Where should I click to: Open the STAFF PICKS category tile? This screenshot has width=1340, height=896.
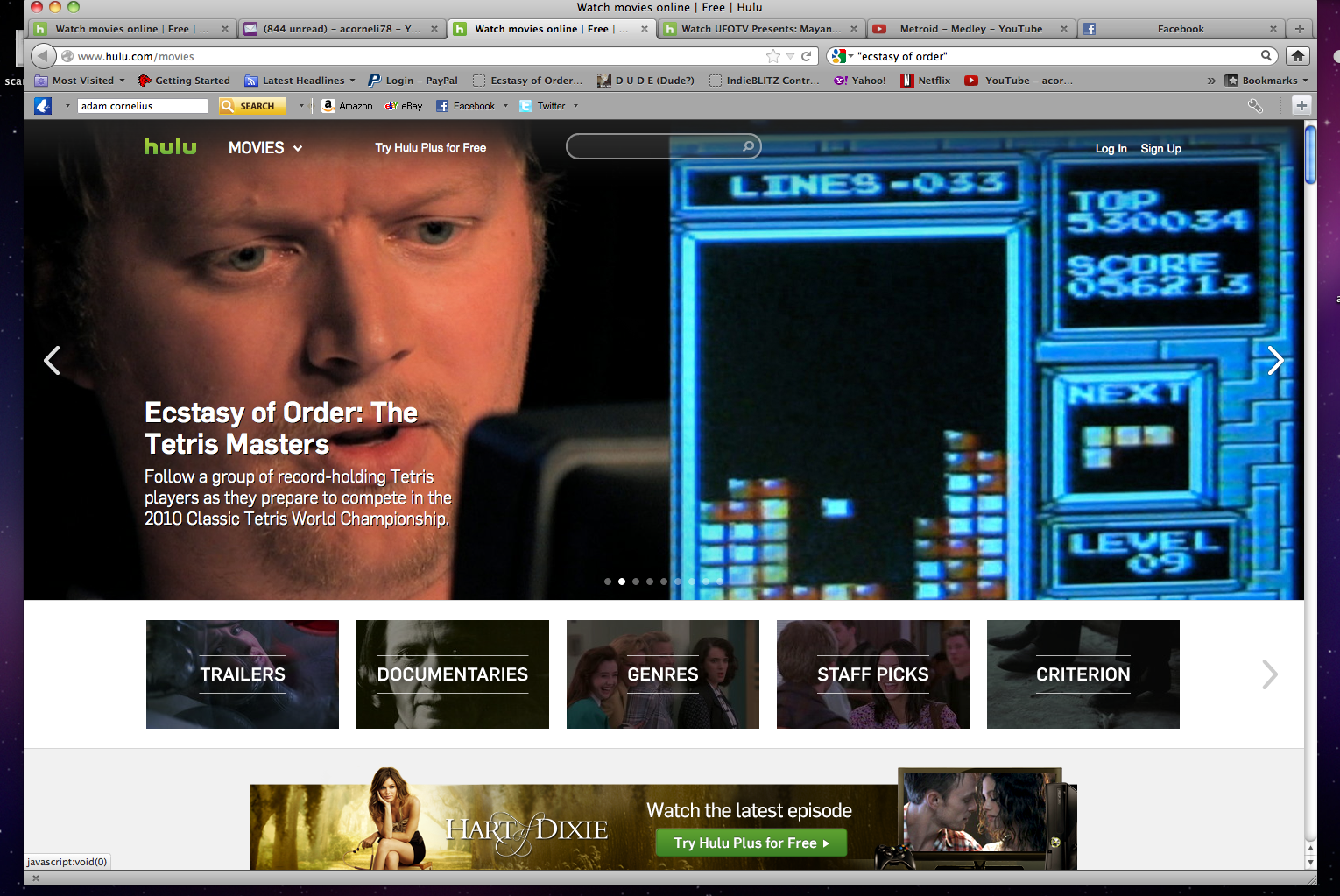point(873,674)
